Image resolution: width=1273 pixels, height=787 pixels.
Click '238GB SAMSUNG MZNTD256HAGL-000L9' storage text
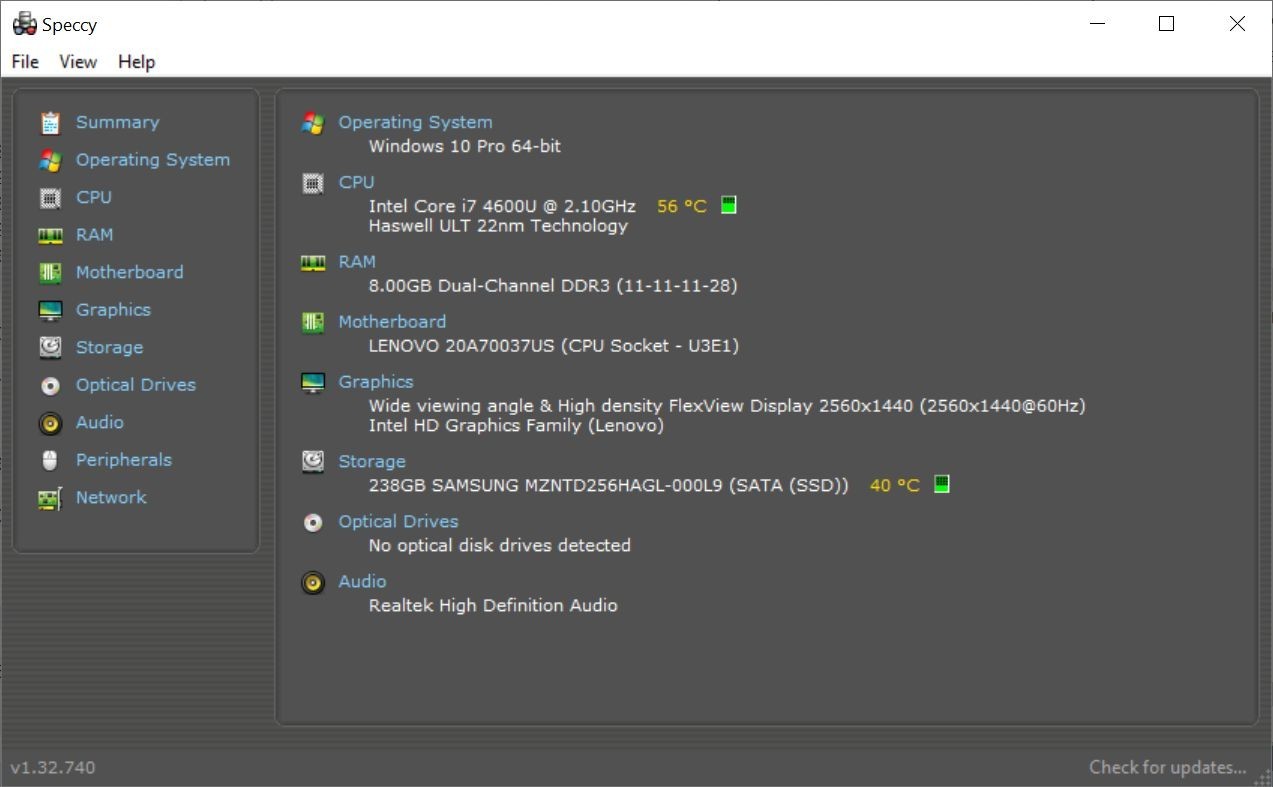tap(547, 486)
